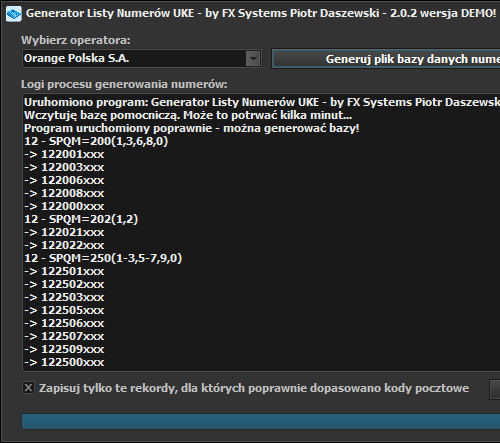Click log entry 122000xxx

coord(64,206)
